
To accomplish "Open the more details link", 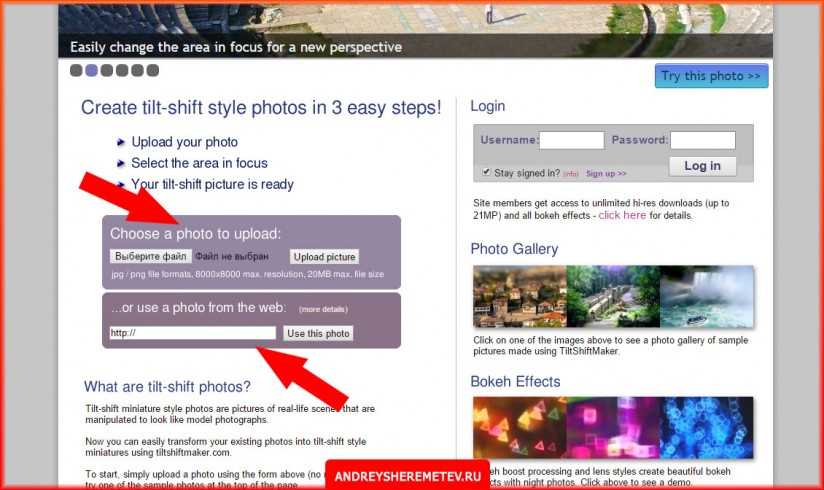I will tap(323, 309).
